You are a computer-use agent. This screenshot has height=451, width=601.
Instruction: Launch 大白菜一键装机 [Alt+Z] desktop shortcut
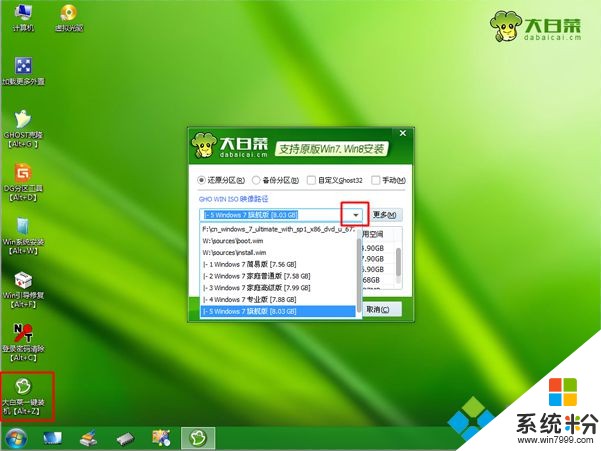[23, 396]
